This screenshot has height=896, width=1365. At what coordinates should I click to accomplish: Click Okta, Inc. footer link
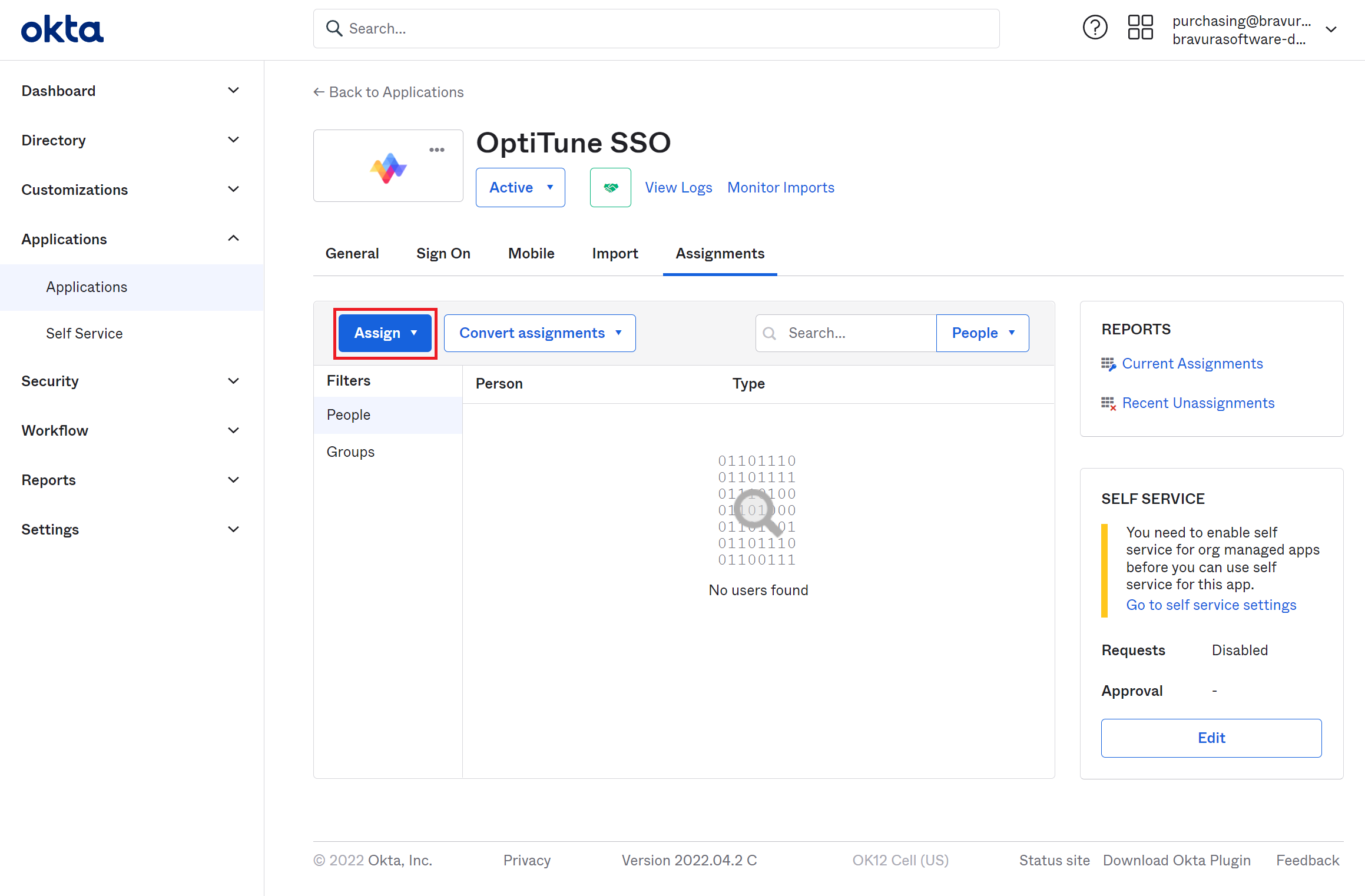point(400,861)
